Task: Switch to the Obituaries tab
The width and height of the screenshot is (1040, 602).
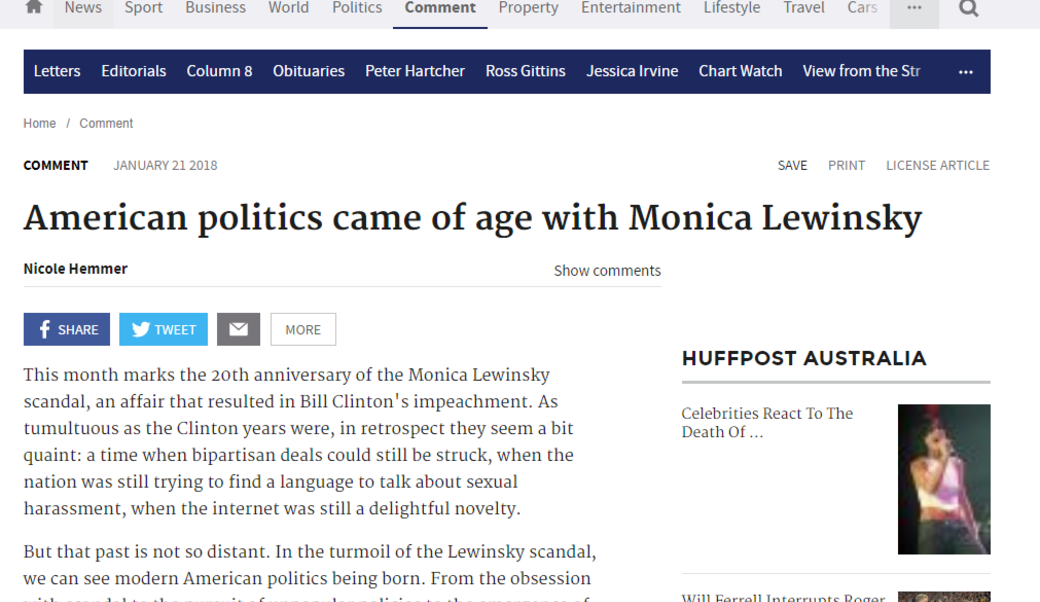Action: pos(309,71)
